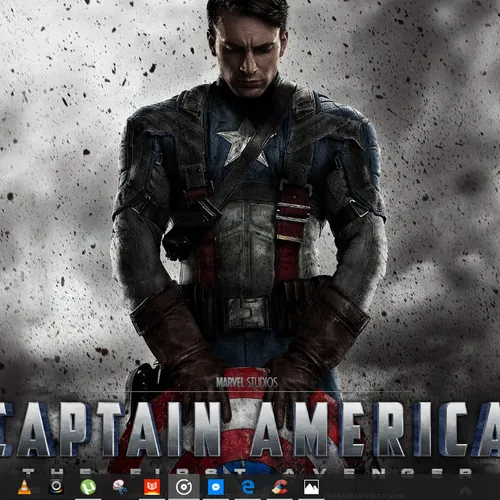Click the word AMERICA in the title

[x=376, y=429]
